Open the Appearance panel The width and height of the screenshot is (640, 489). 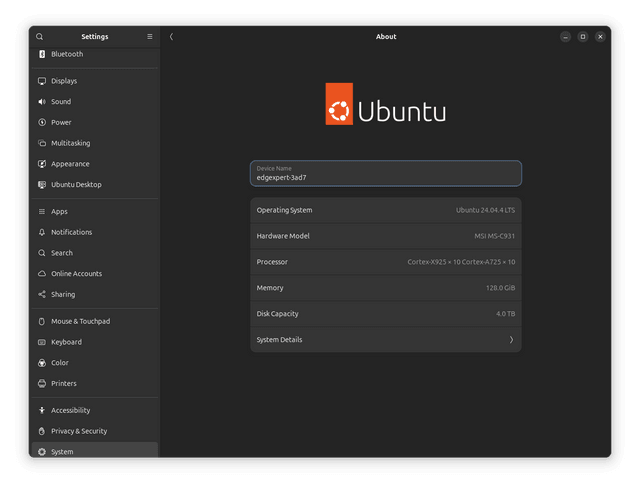coord(95,164)
